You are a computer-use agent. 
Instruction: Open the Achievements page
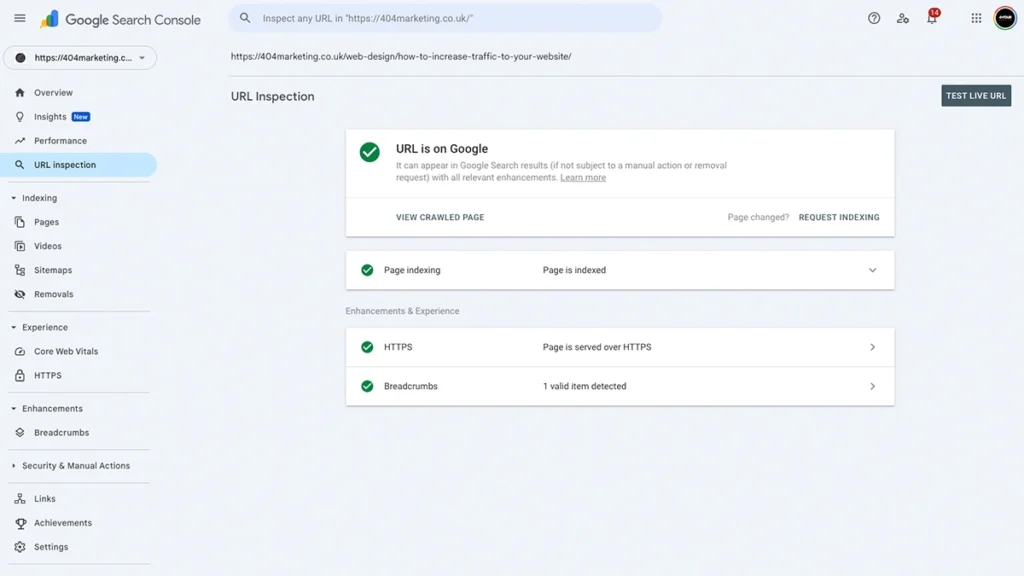point(62,523)
